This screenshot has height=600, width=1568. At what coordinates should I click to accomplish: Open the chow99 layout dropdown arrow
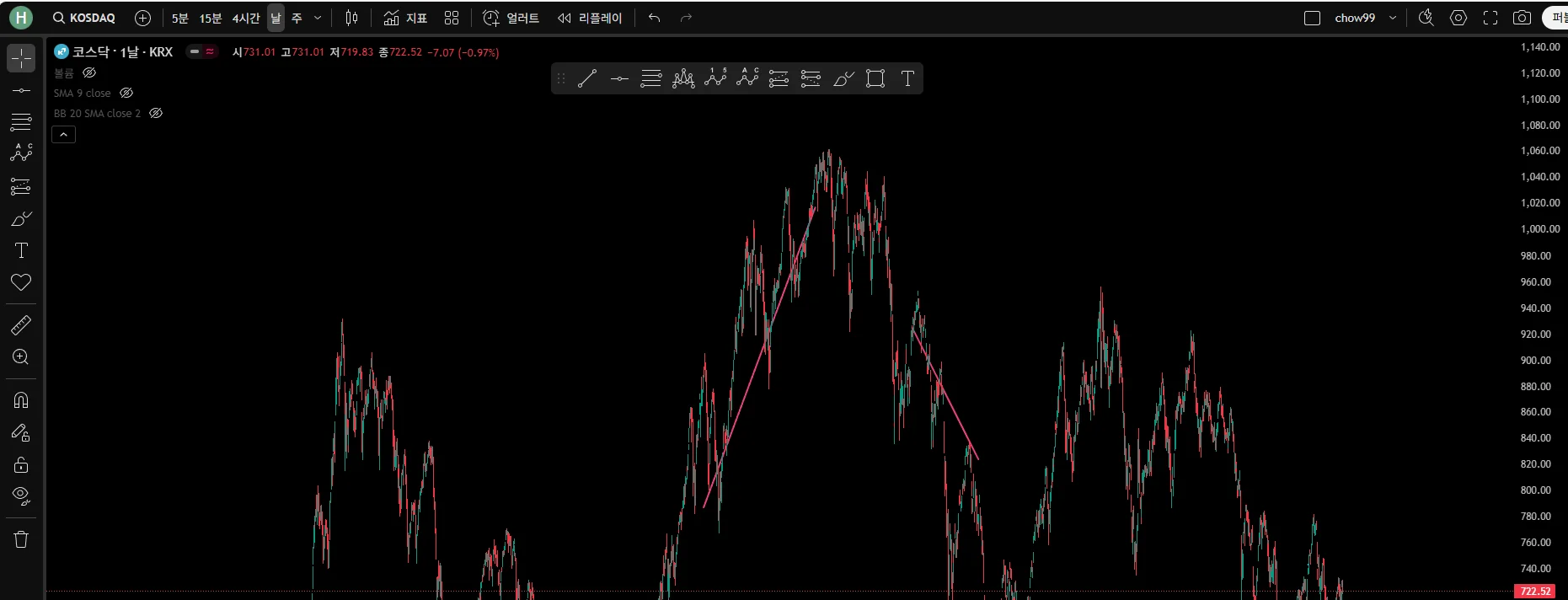pos(1393,18)
